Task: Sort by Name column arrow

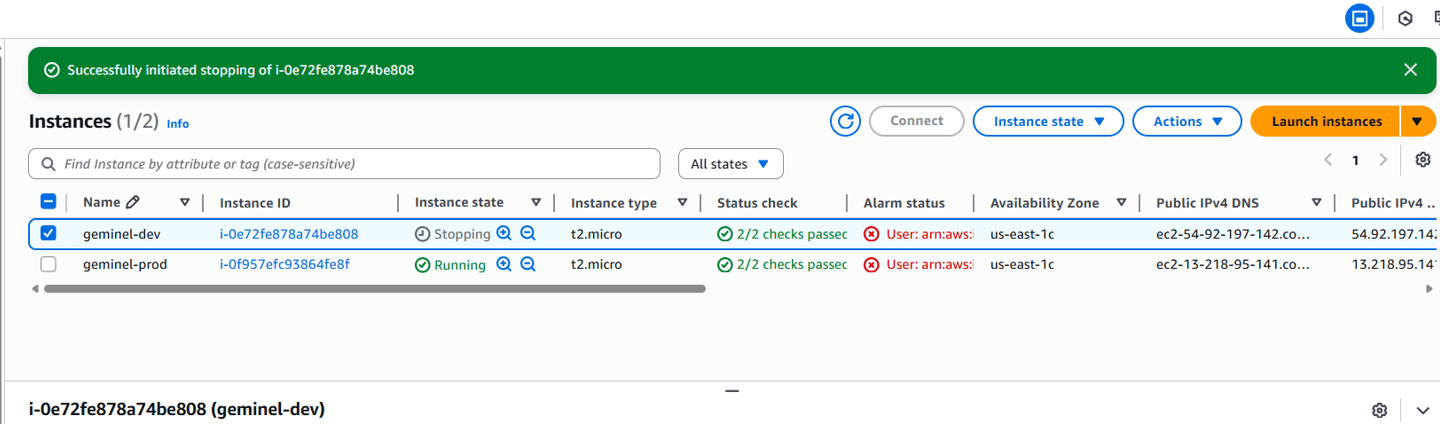Action: [184, 202]
